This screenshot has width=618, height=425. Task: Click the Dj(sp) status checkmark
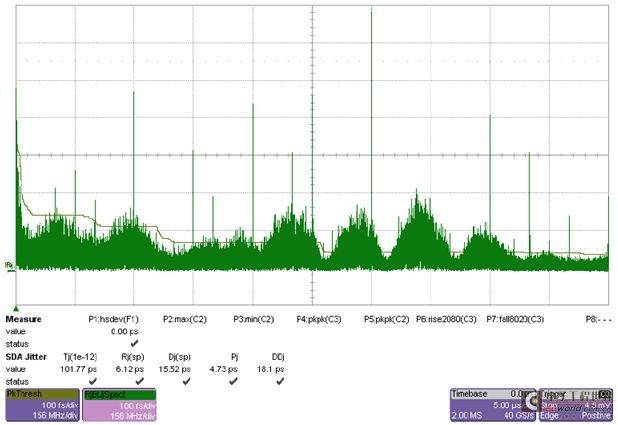pos(186,381)
